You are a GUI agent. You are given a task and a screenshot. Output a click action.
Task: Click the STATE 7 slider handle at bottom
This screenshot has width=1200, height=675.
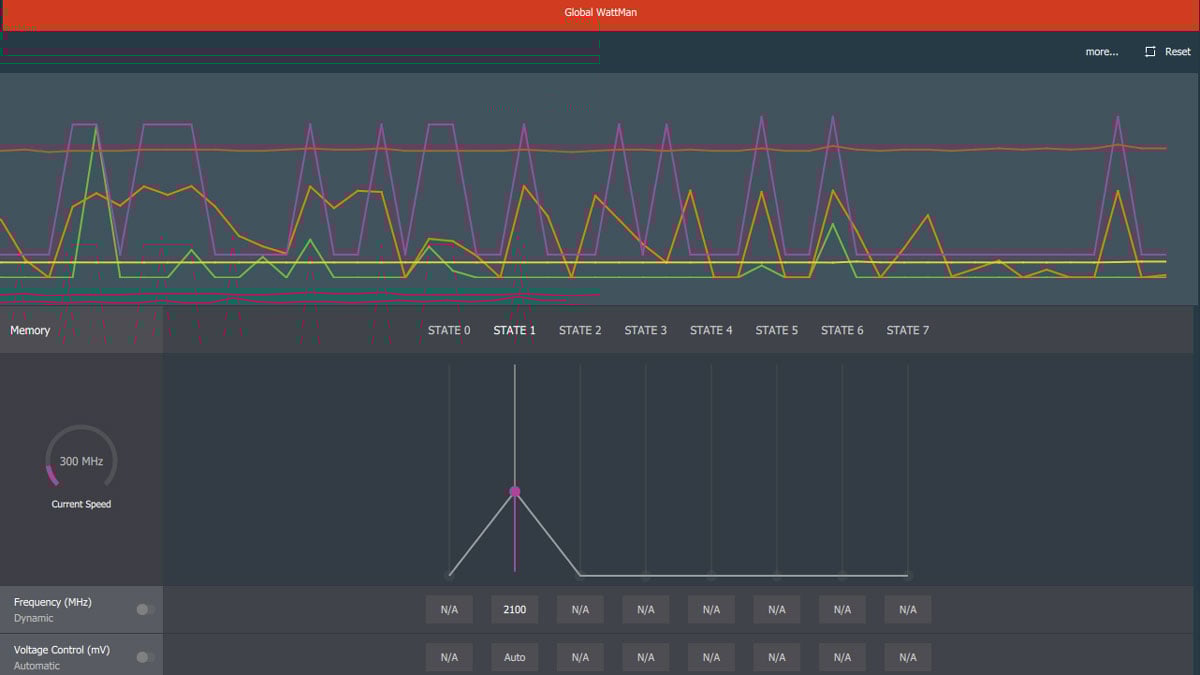click(x=908, y=575)
